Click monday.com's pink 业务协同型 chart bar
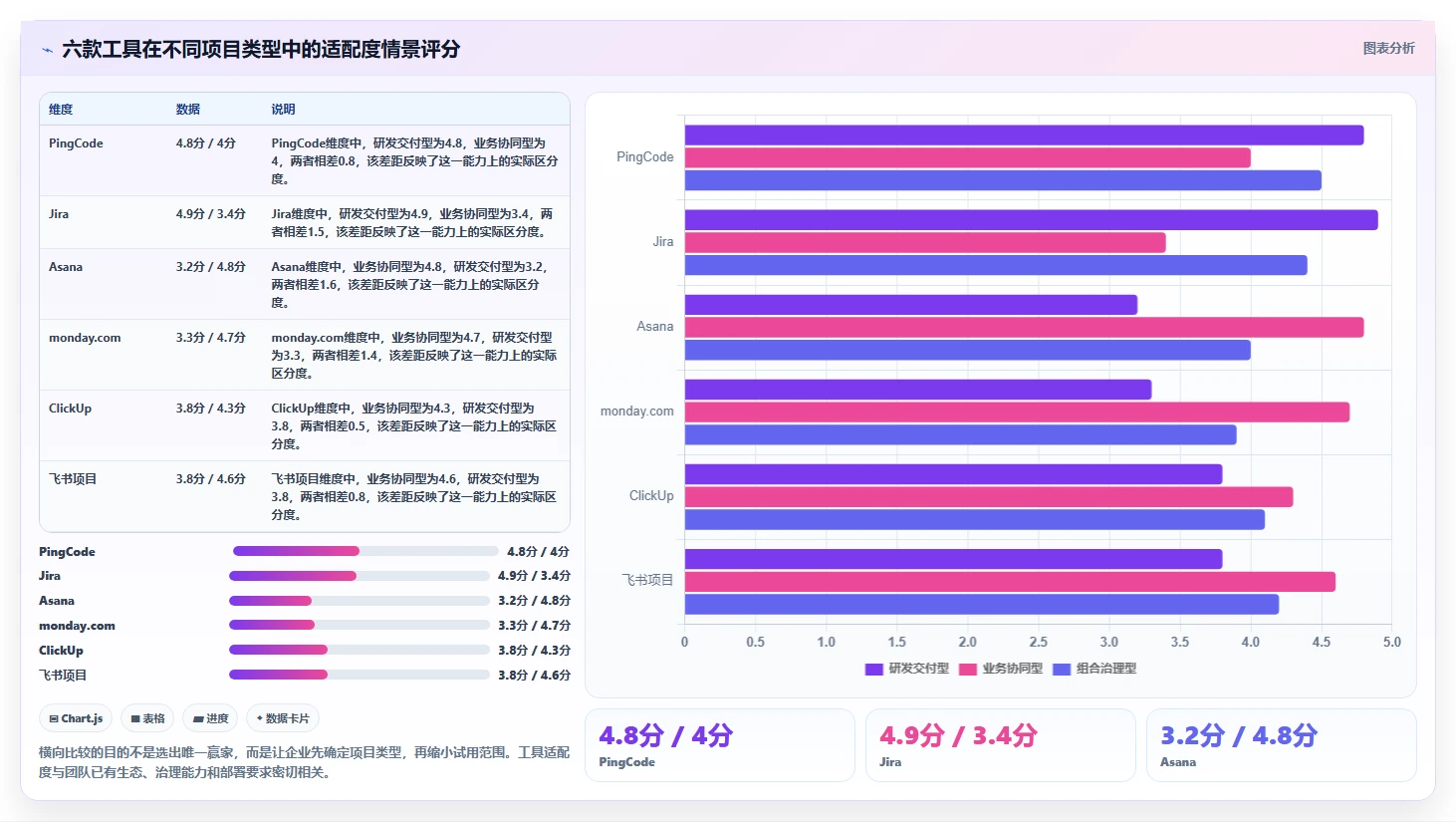The width and height of the screenshot is (1456, 822). (1017, 411)
